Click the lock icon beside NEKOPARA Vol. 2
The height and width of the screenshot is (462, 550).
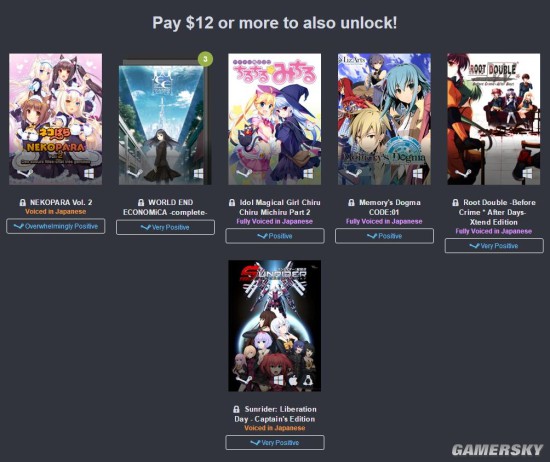click(22, 202)
